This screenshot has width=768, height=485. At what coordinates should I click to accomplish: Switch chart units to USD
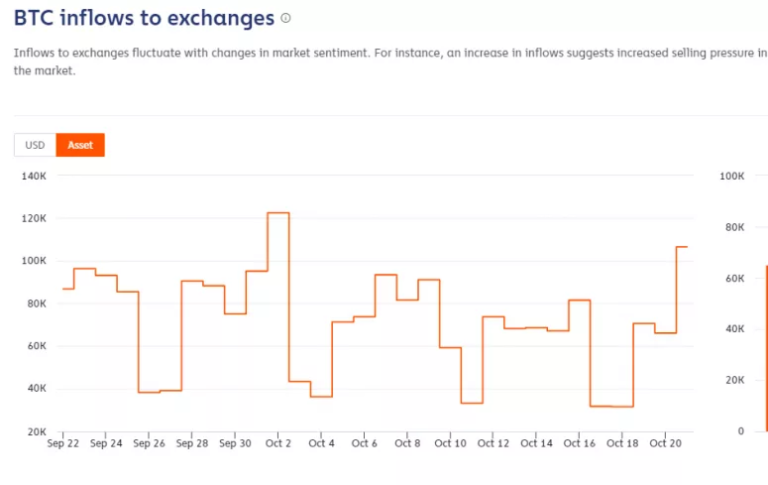tap(35, 145)
